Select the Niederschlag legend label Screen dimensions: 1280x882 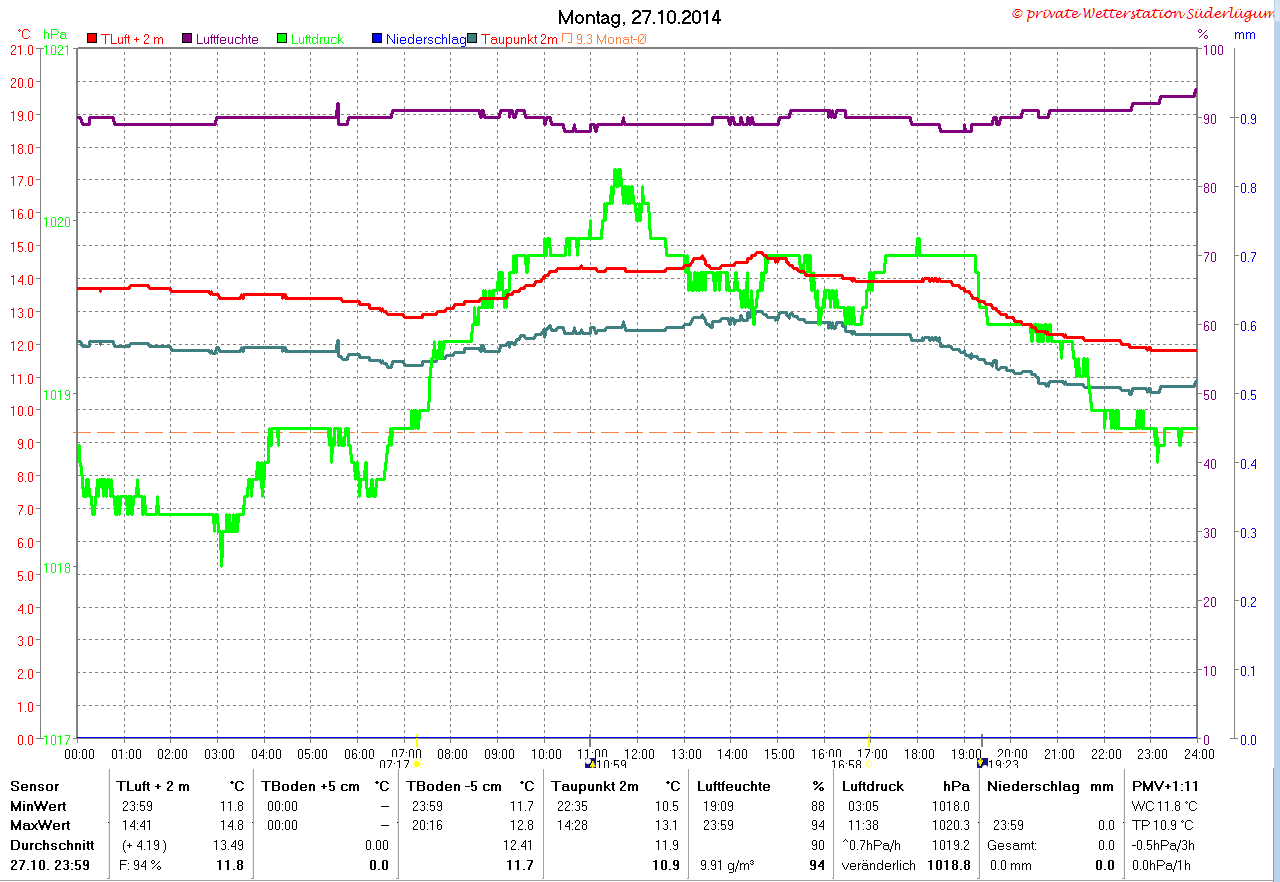click(426, 39)
